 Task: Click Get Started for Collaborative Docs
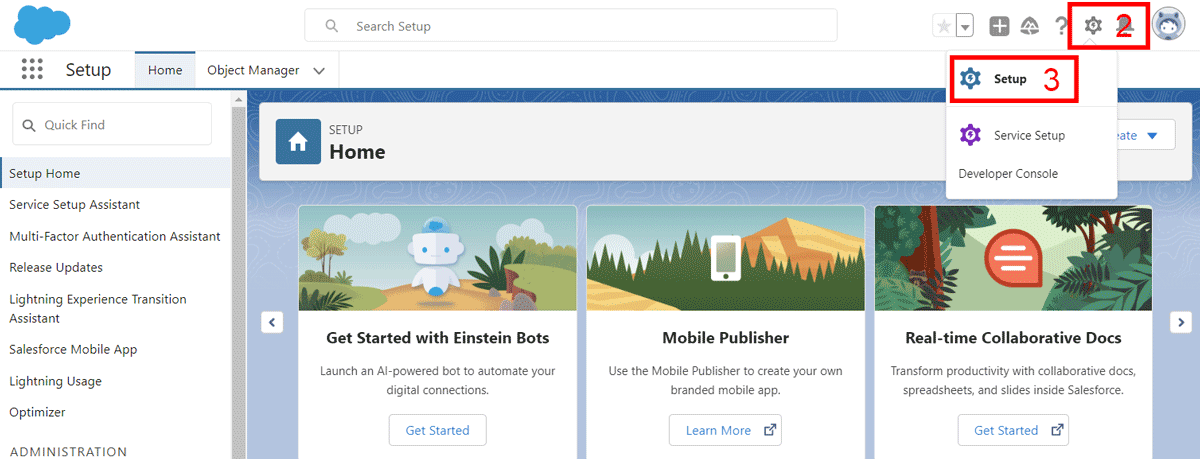click(x=1013, y=430)
